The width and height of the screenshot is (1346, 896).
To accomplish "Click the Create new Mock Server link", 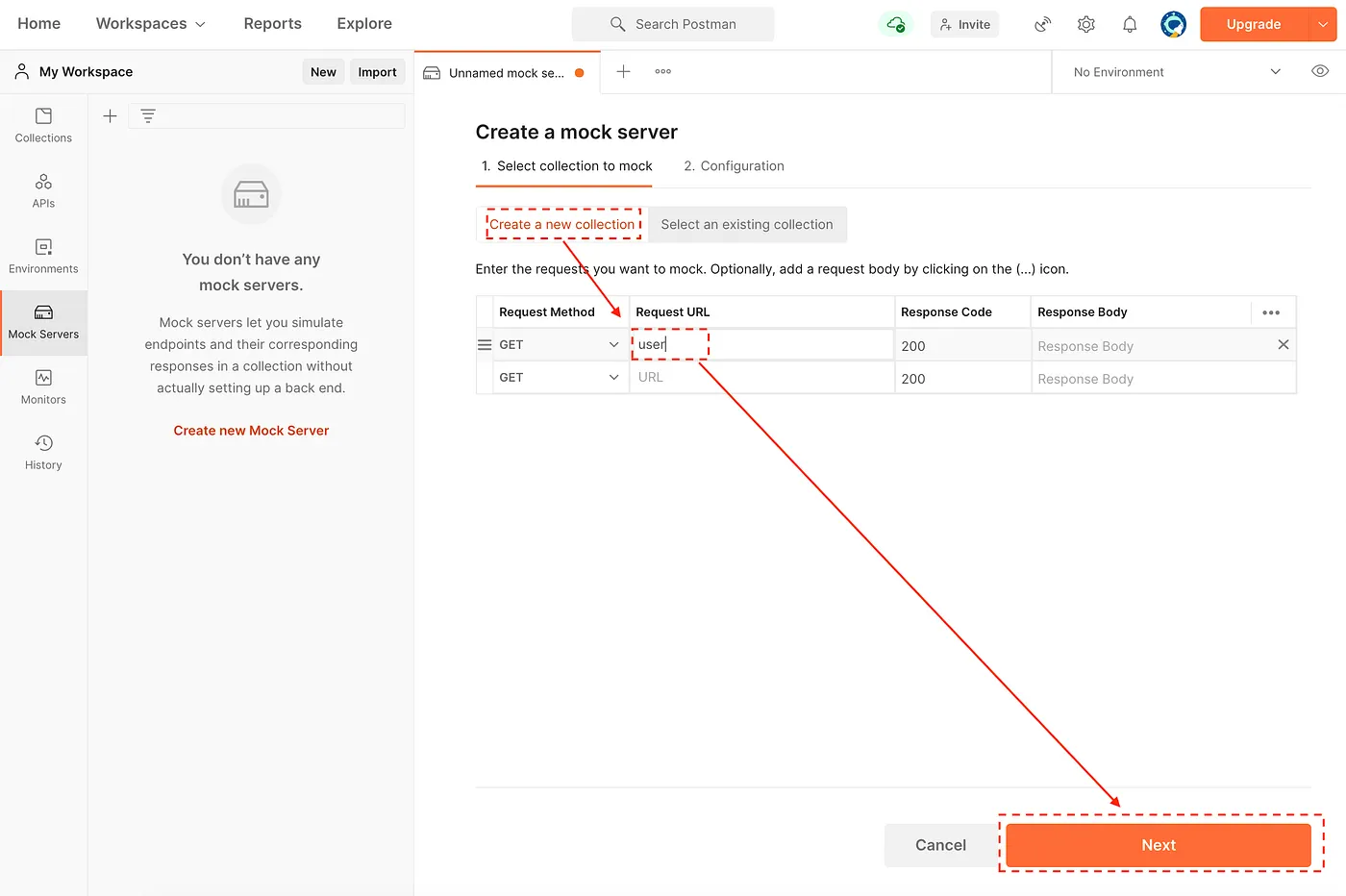I will click(x=251, y=431).
